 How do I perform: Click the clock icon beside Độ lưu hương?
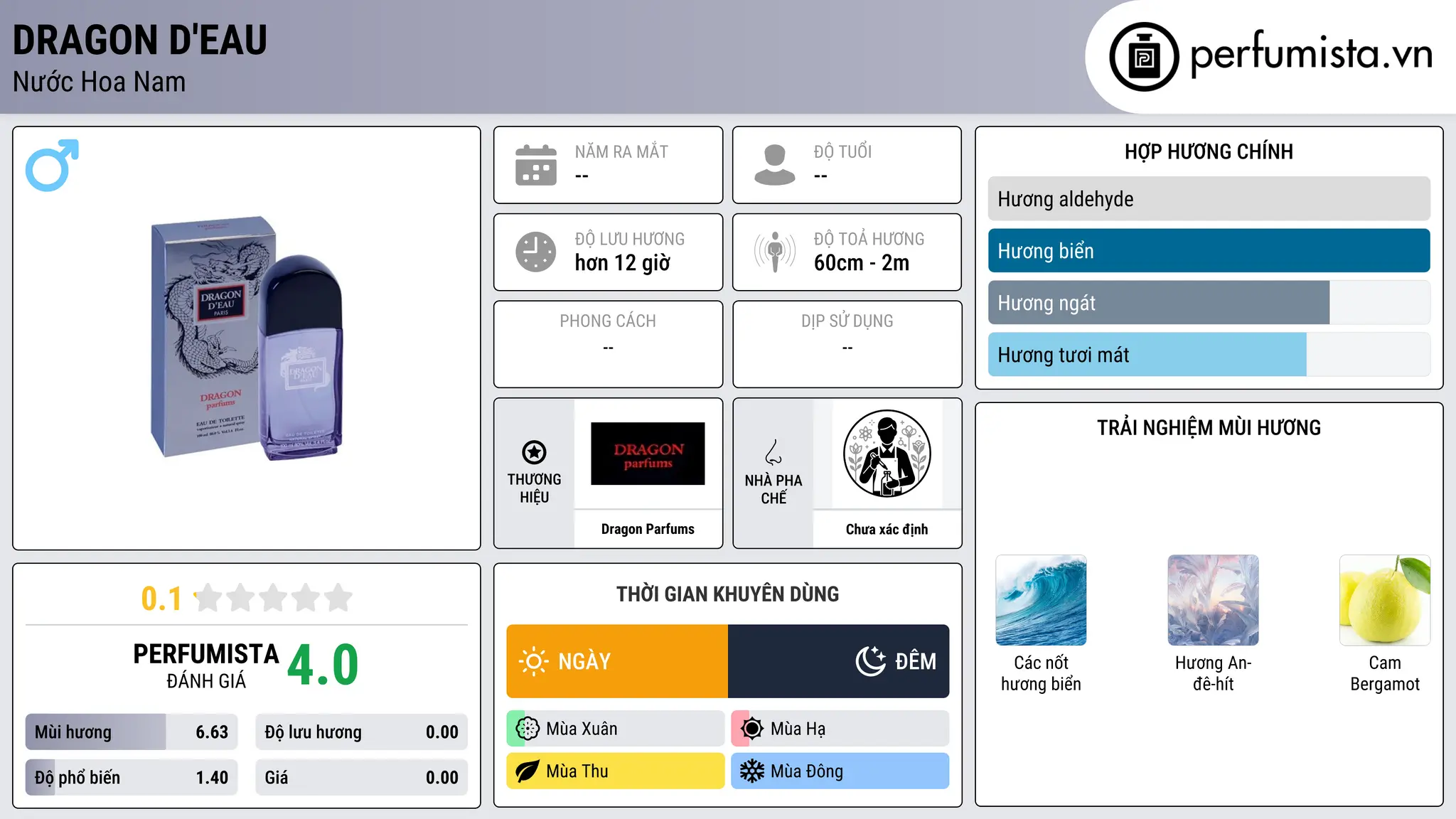[x=536, y=252]
